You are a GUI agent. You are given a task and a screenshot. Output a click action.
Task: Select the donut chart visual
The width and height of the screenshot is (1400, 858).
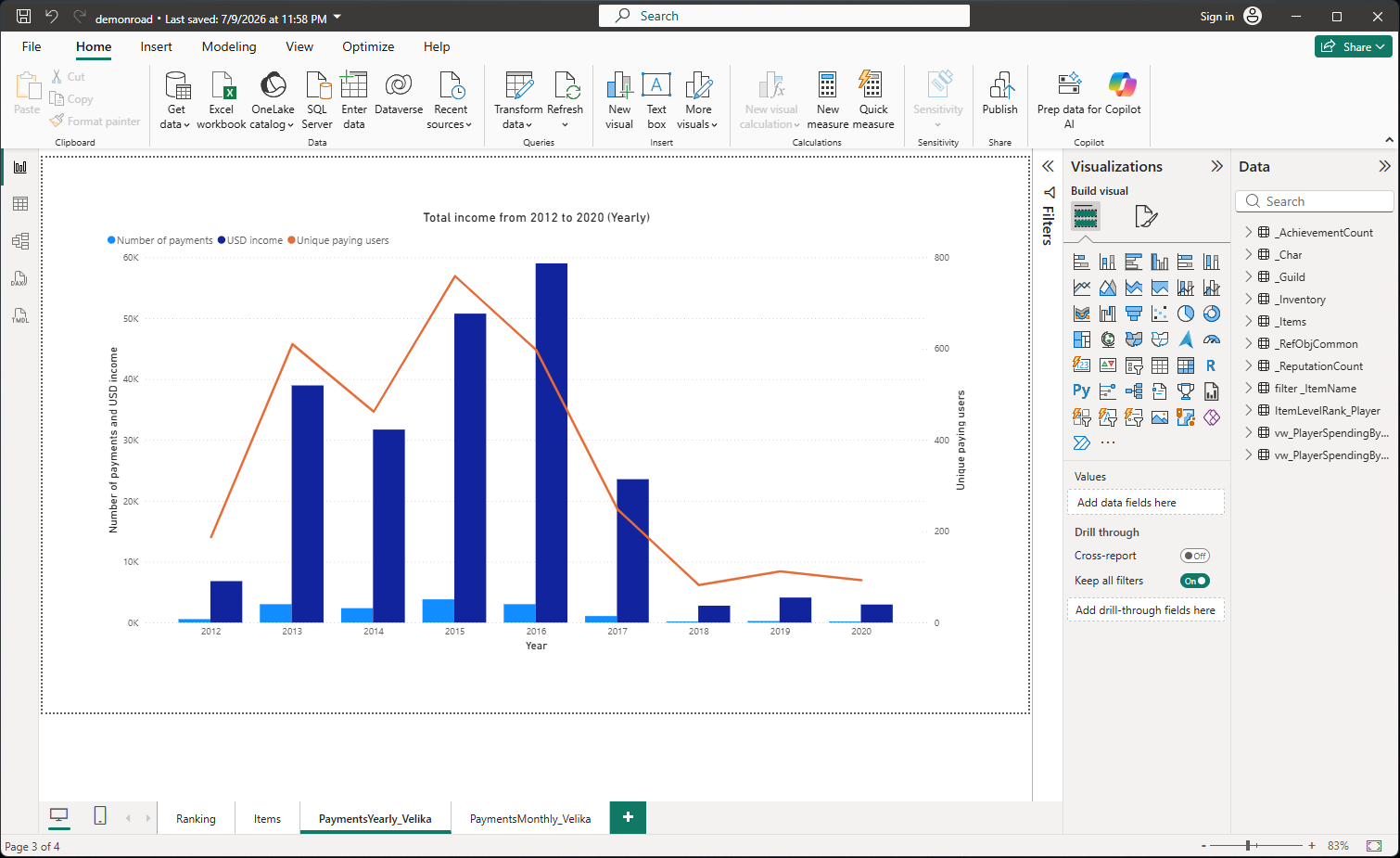[x=1211, y=314]
